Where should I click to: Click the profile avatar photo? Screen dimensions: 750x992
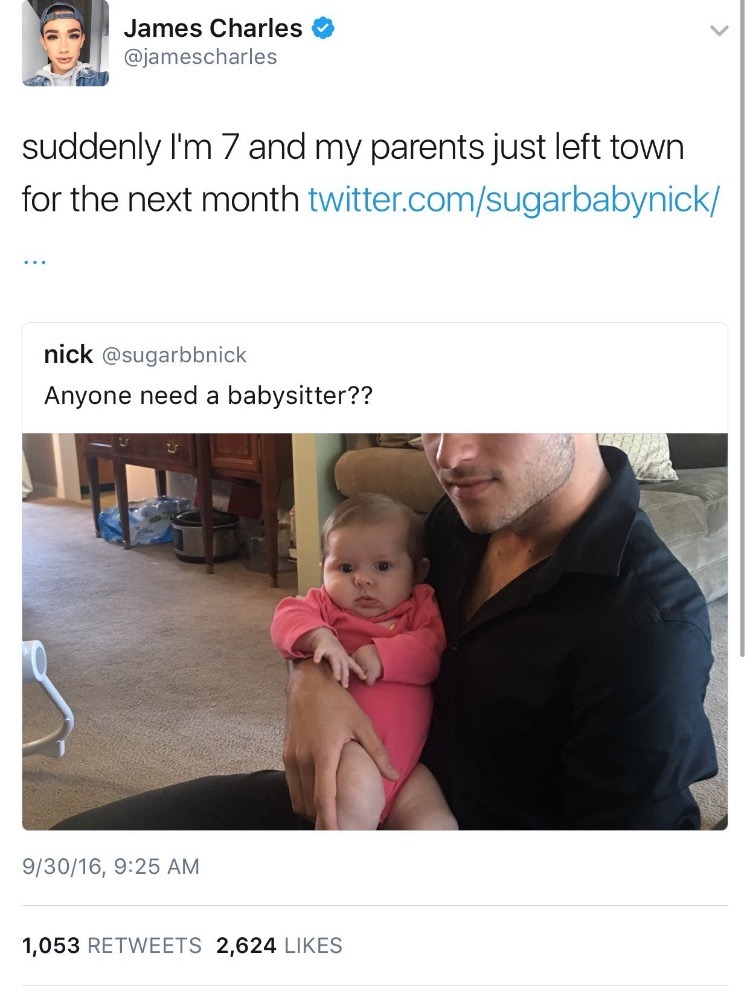point(65,42)
